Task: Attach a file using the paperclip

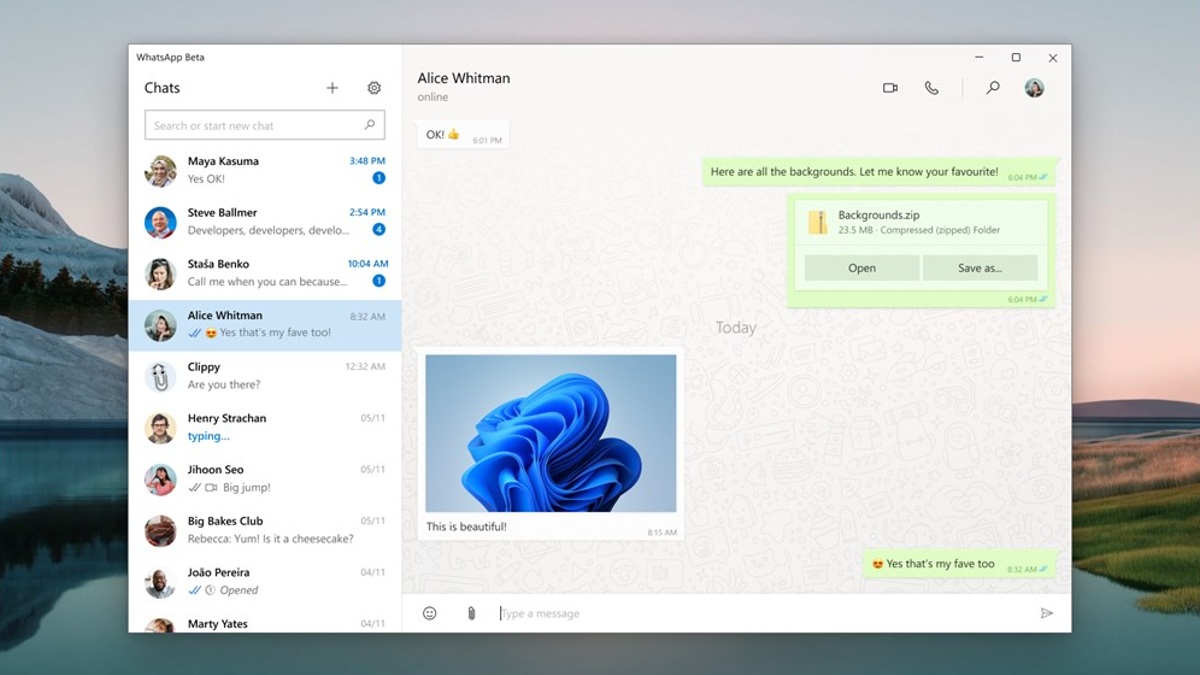Action: (469, 613)
